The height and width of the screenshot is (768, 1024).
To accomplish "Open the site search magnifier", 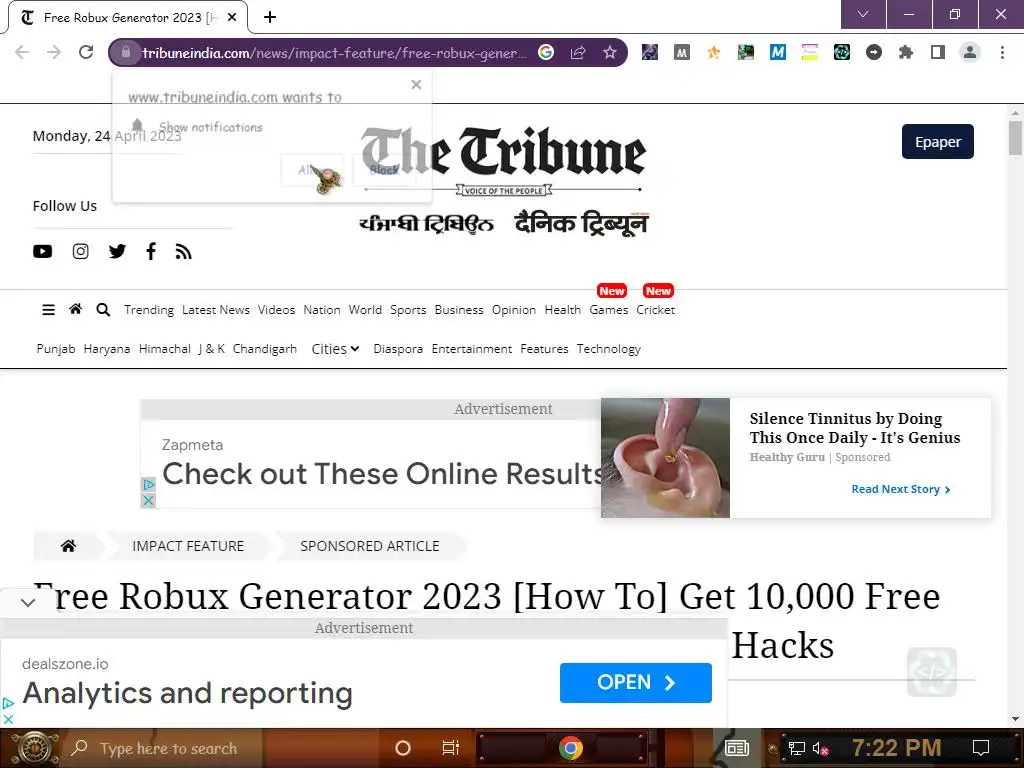I will coord(103,310).
